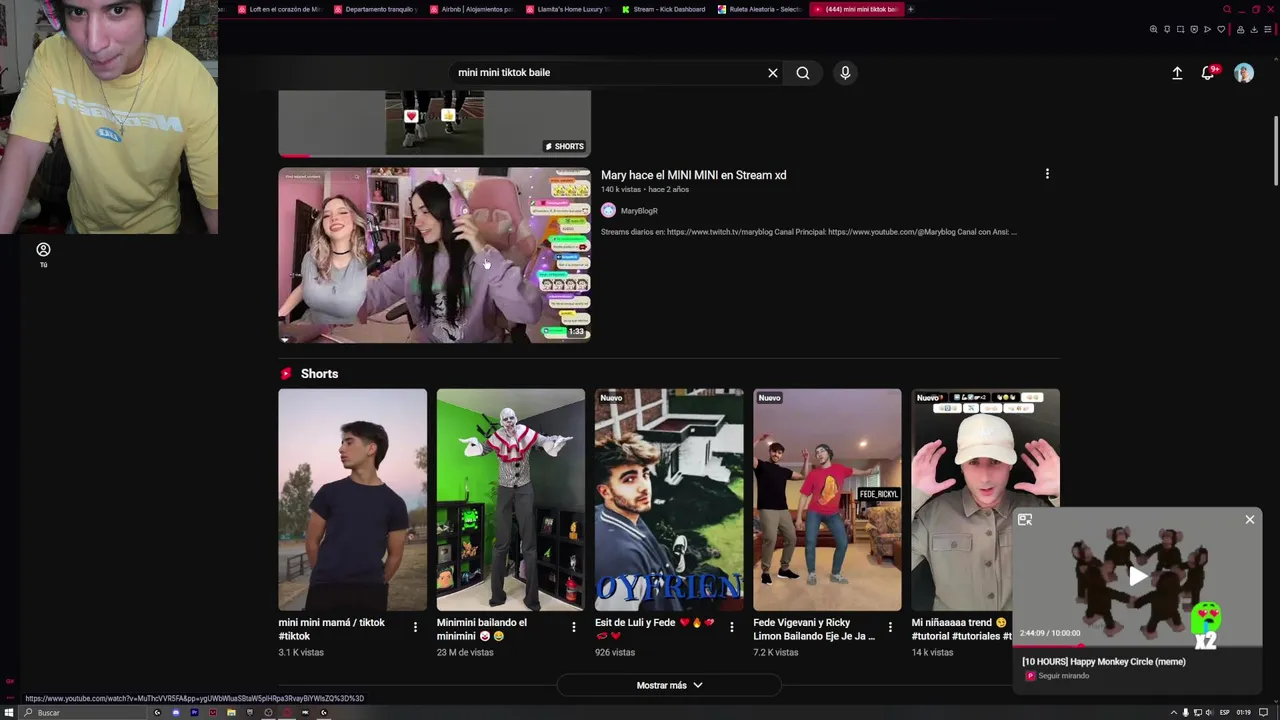Image resolution: width=1280 pixels, height=720 pixels.
Task: Open the Windows notification center icon
Action: 1264,712
